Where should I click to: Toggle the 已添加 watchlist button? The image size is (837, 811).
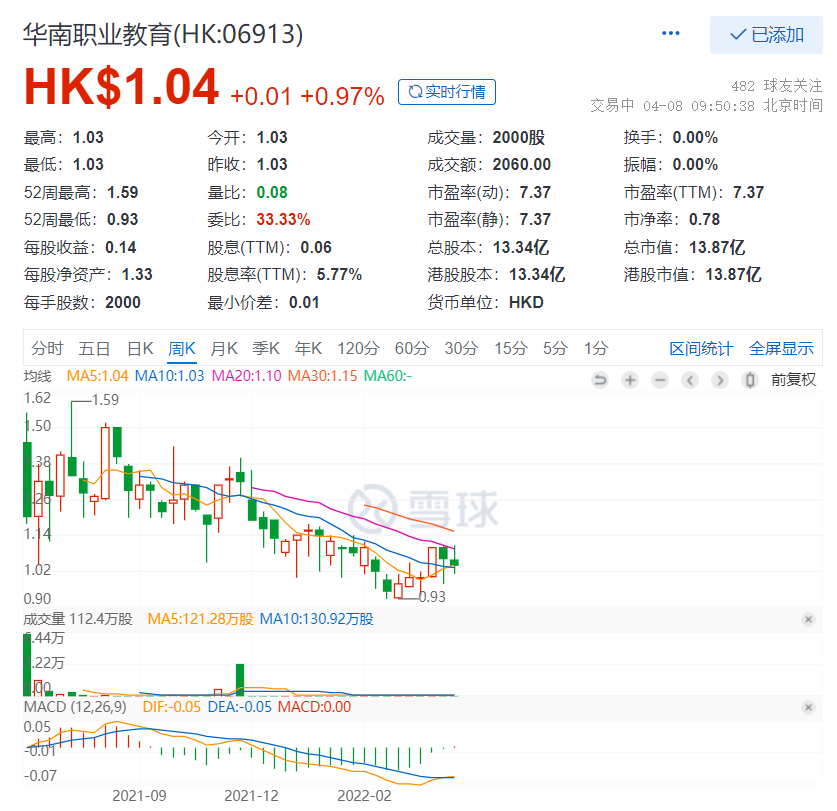(x=766, y=35)
